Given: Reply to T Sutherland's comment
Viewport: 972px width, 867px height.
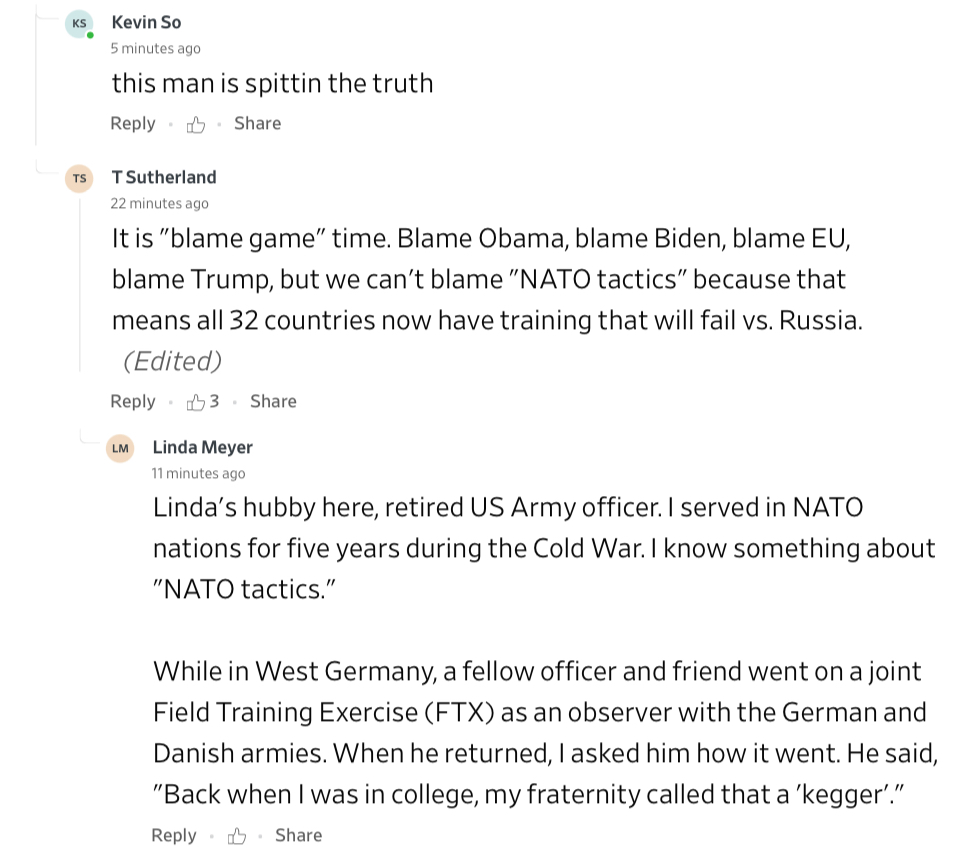Looking at the screenshot, I should point(133,401).
